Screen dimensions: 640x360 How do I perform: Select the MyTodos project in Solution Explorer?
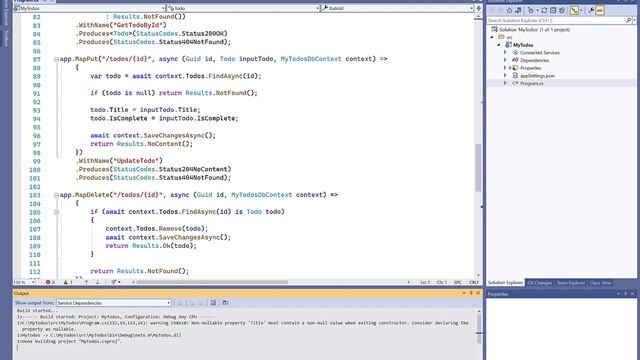[x=523, y=45]
